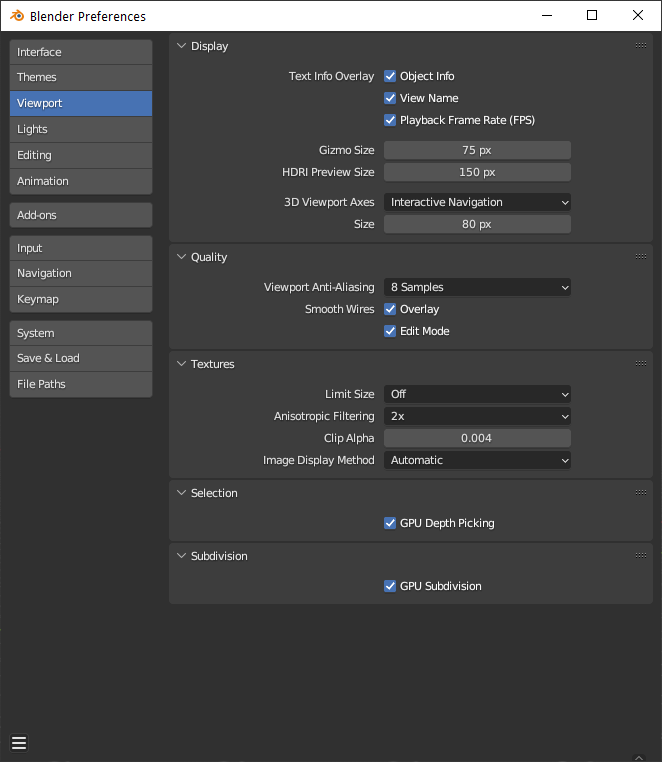This screenshot has height=762, width=662.
Task: Open Add-ons preferences tab
Action: tap(81, 215)
